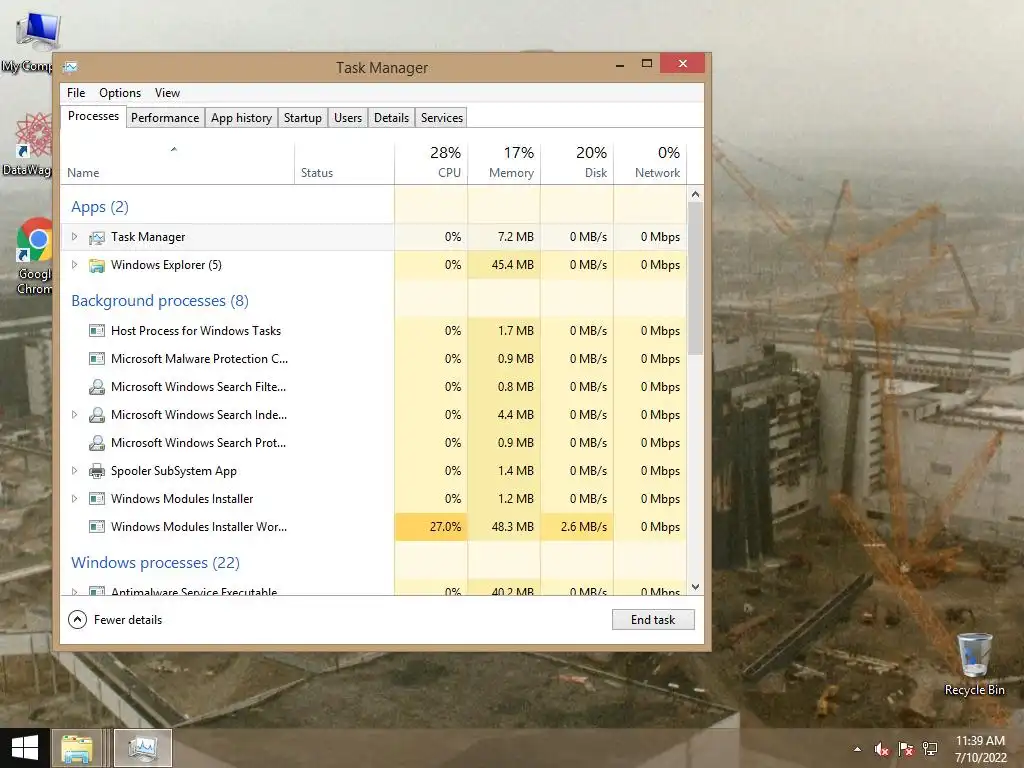Select the Microsoft Malware Protection C... row
1024x768 pixels.
point(374,359)
